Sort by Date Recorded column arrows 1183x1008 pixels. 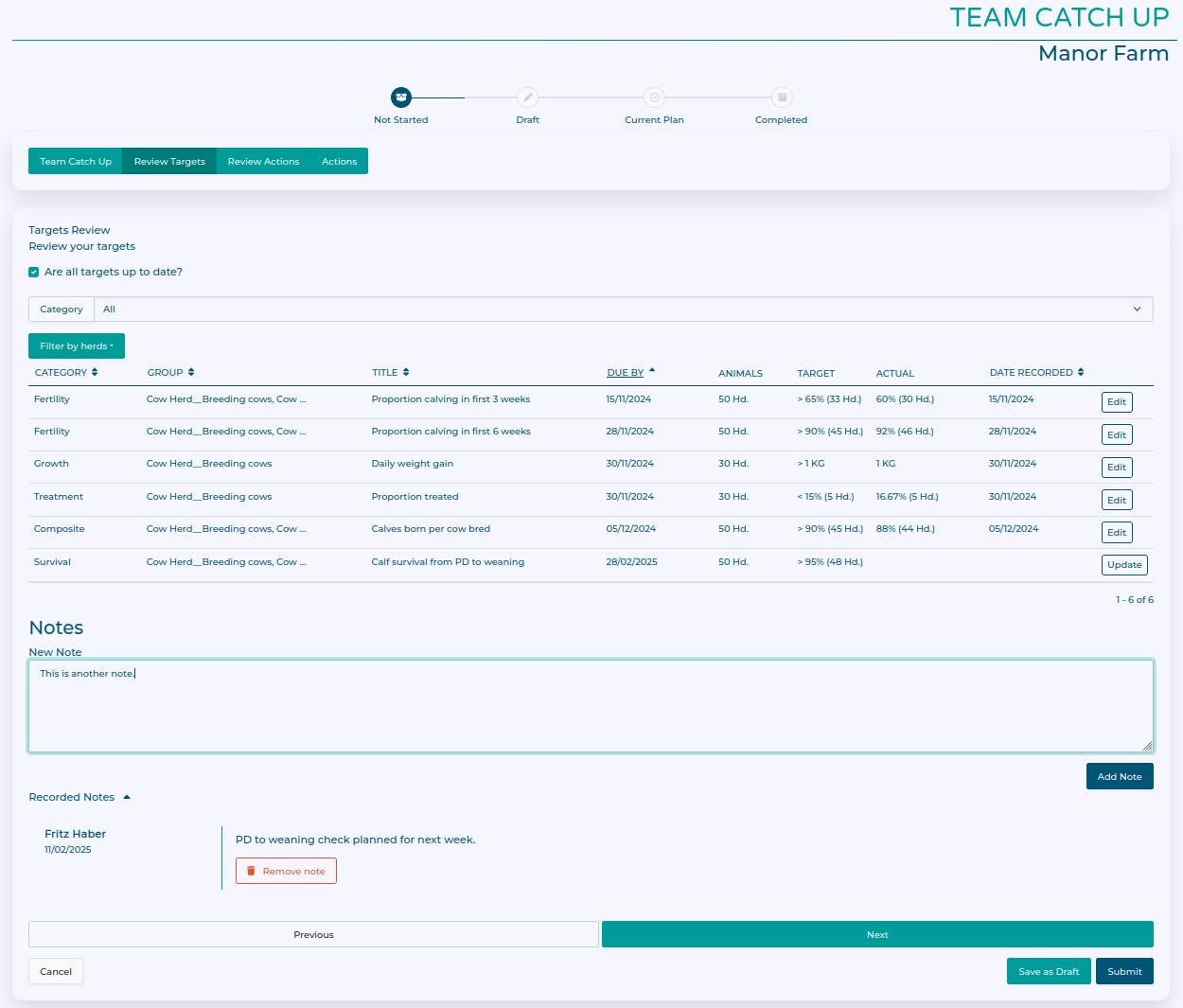1081,373
